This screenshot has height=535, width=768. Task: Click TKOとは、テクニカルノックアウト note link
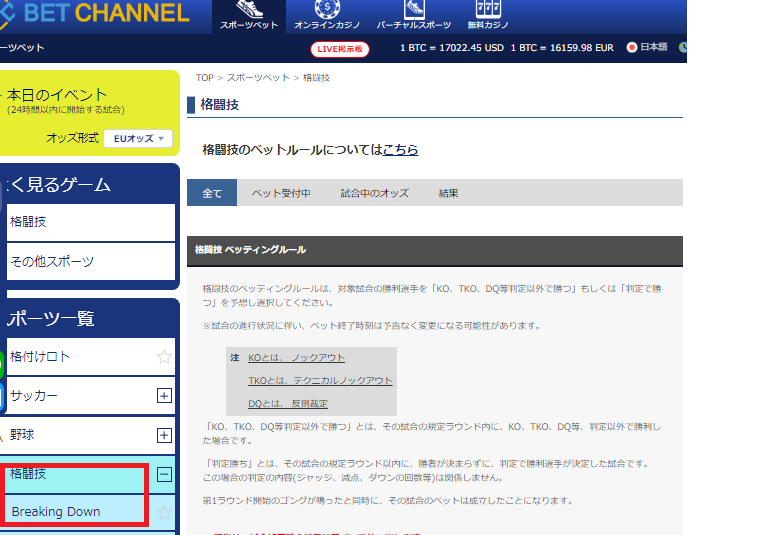(320, 381)
